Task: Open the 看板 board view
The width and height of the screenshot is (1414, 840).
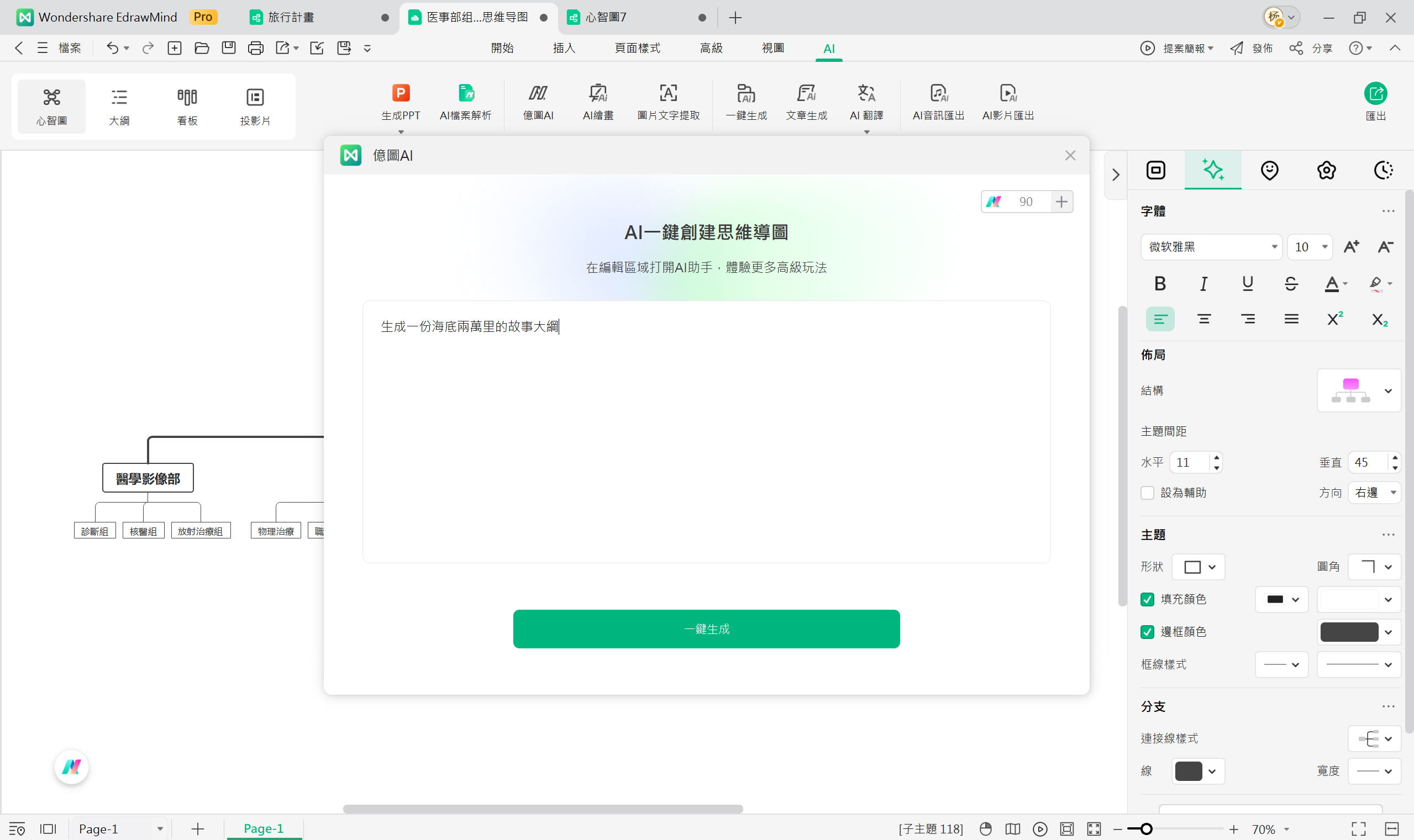Action: tap(187, 105)
